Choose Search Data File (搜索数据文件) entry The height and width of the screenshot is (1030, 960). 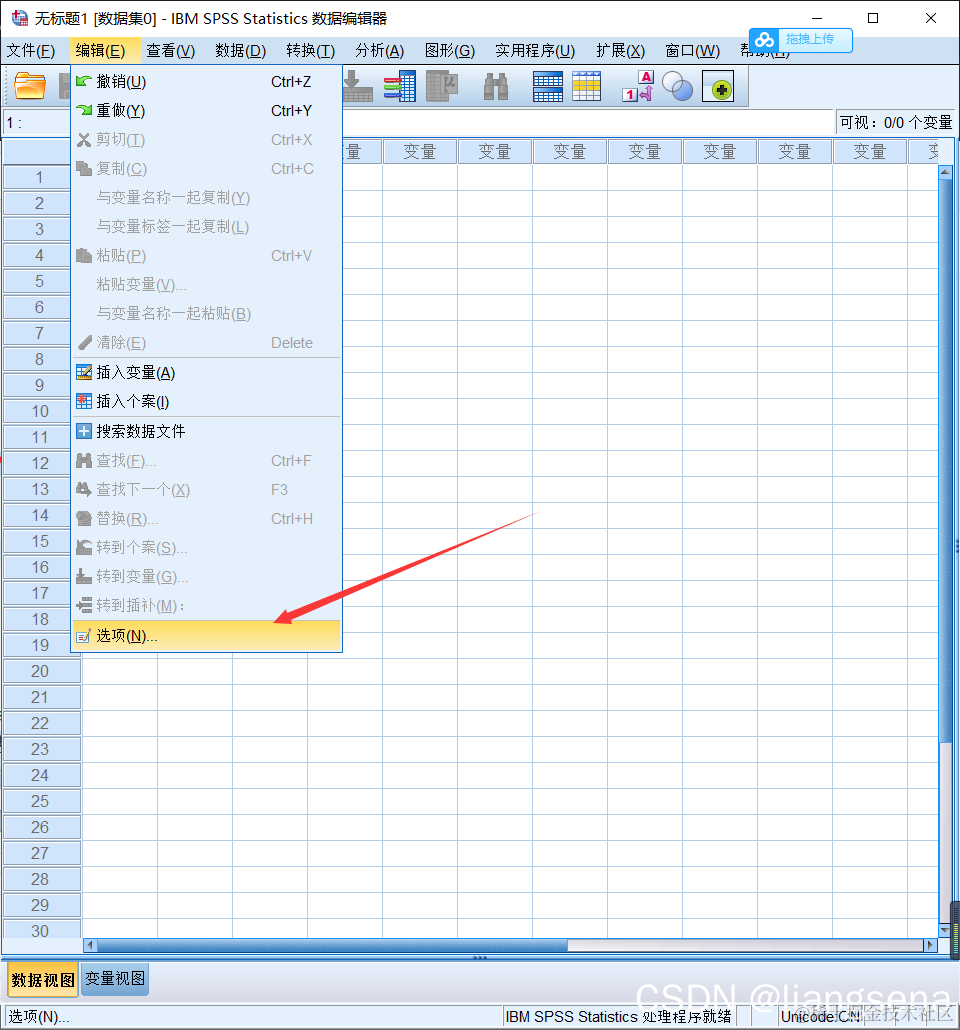point(206,431)
